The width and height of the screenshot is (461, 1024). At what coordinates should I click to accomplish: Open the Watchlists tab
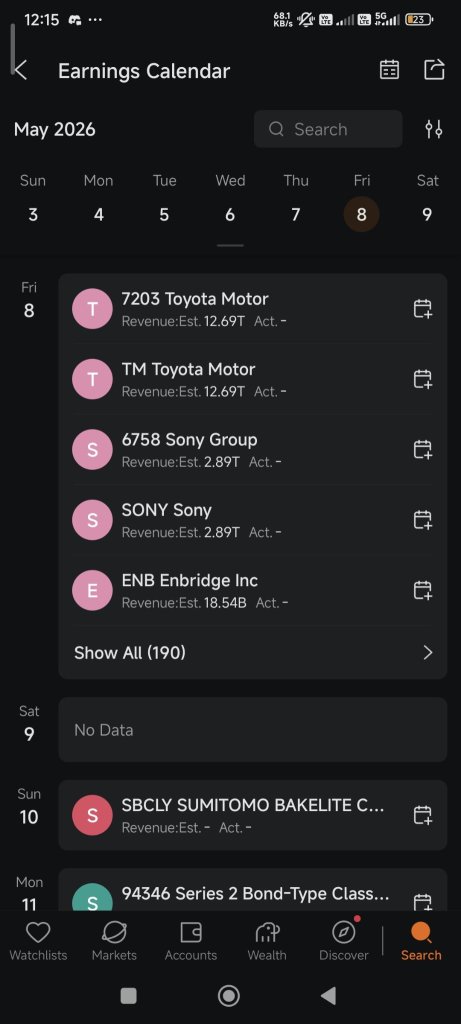pyautogui.click(x=38, y=942)
